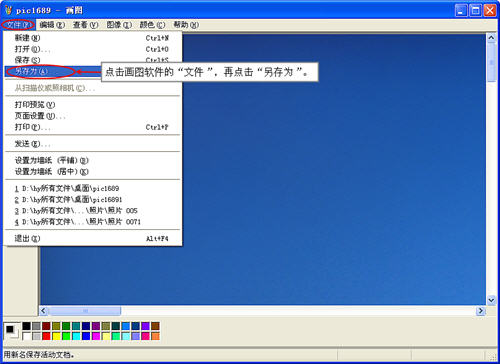Click vertical scrollbar down arrow

point(491,300)
